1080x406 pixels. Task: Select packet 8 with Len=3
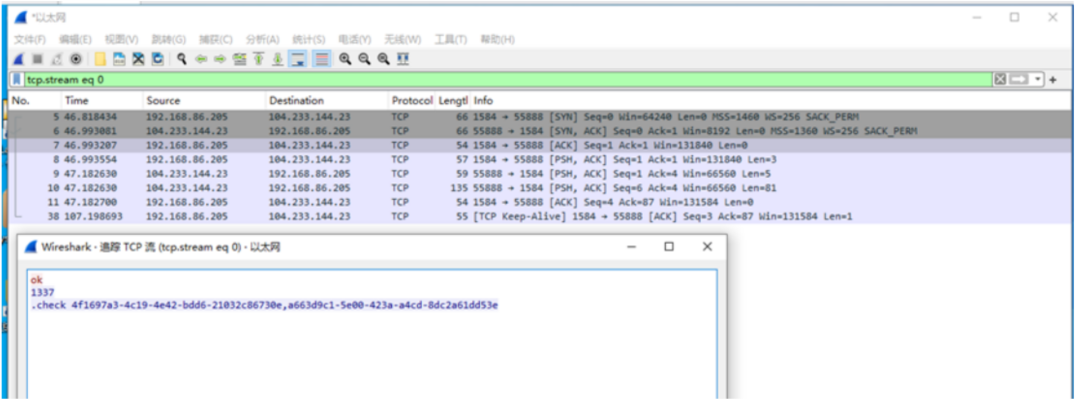(x=540, y=159)
